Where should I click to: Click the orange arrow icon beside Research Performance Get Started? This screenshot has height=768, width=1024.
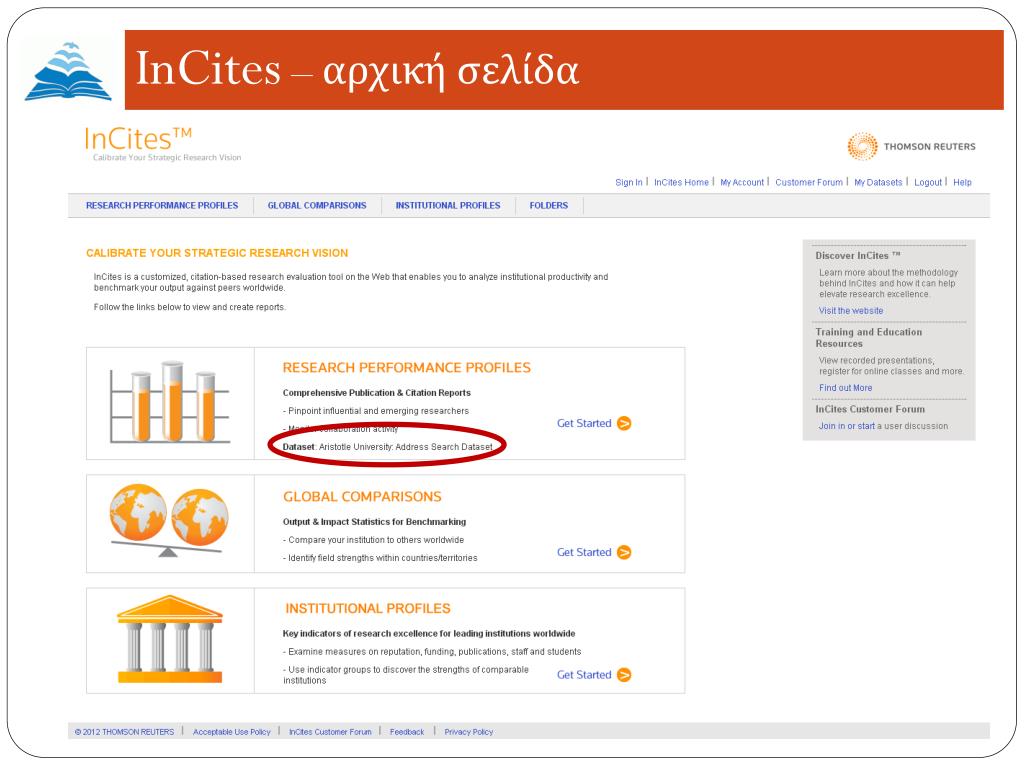pyautogui.click(x=624, y=423)
